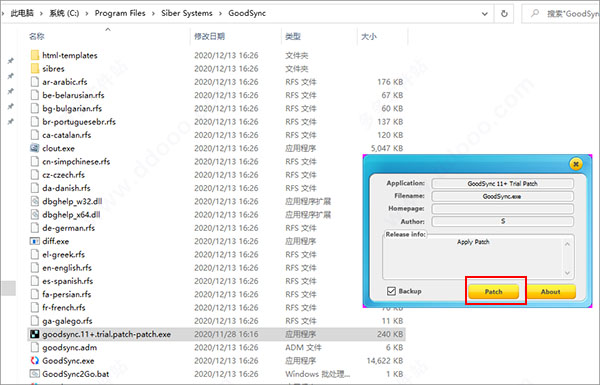Select the es-spanish.rfs file name

coord(67,281)
